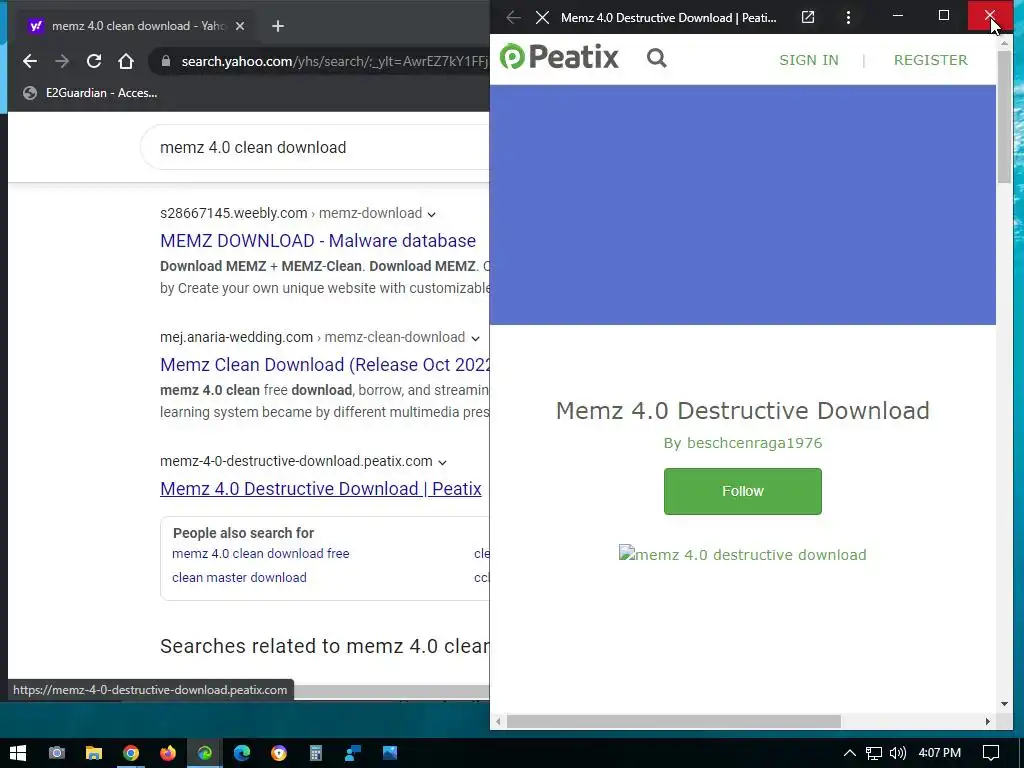Click the Peatix logo
The width and height of the screenshot is (1024, 768).
559,57
